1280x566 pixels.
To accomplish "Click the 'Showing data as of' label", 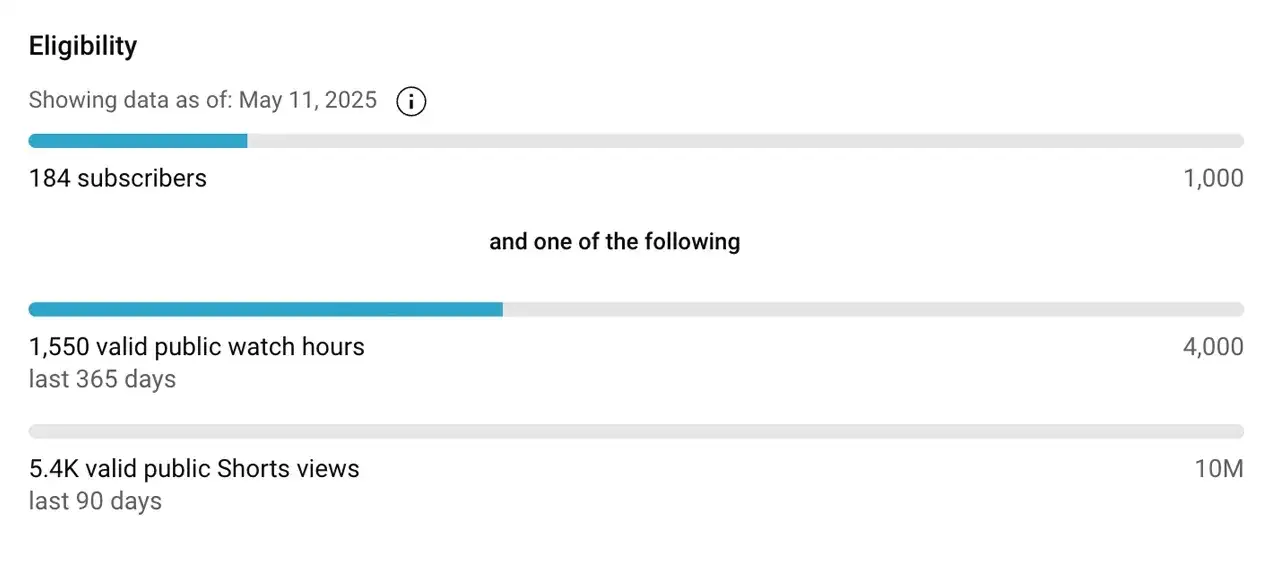I will 130,100.
